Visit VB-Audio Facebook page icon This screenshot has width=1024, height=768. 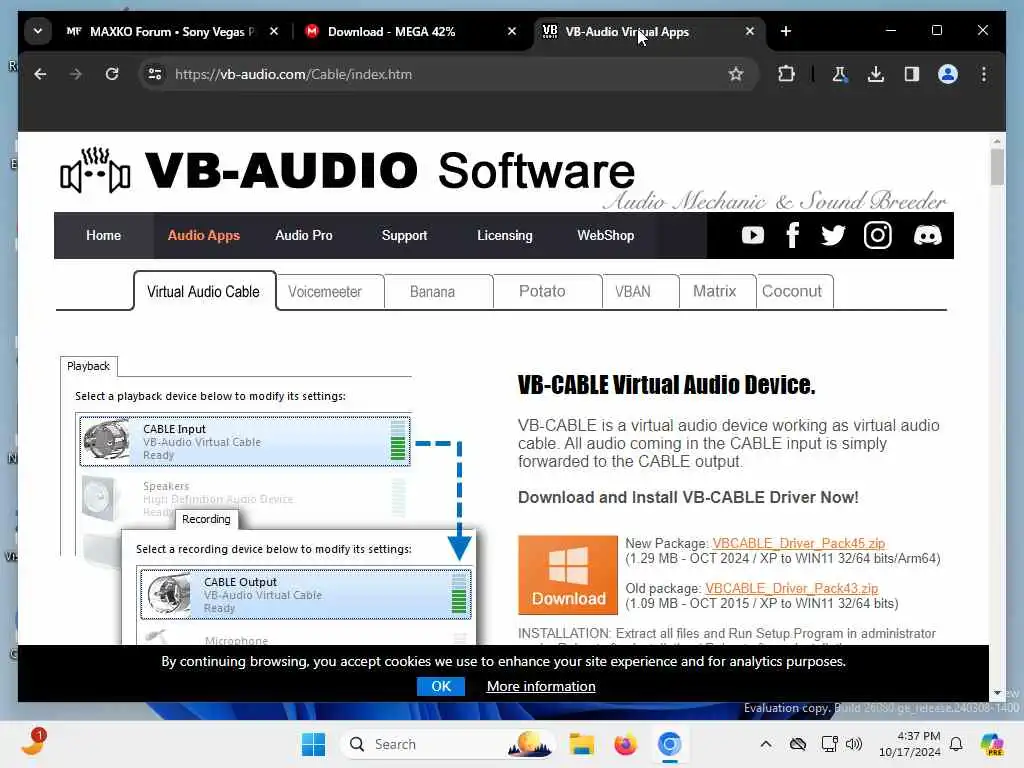pos(793,235)
